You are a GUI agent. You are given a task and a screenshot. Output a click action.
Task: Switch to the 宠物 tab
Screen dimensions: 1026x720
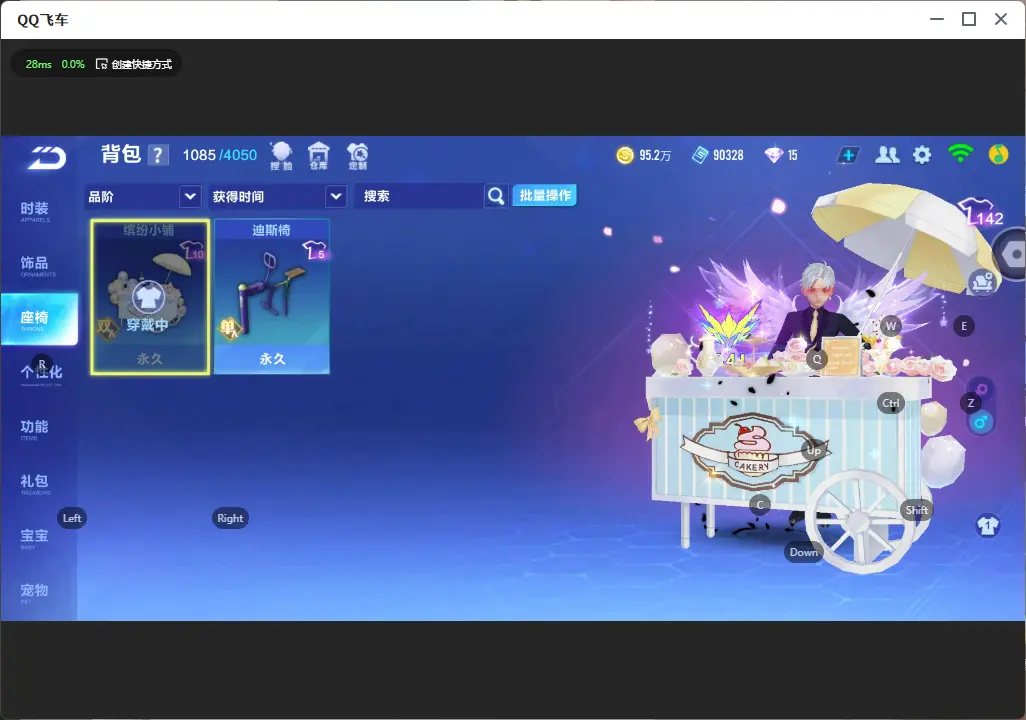[x=35, y=591]
